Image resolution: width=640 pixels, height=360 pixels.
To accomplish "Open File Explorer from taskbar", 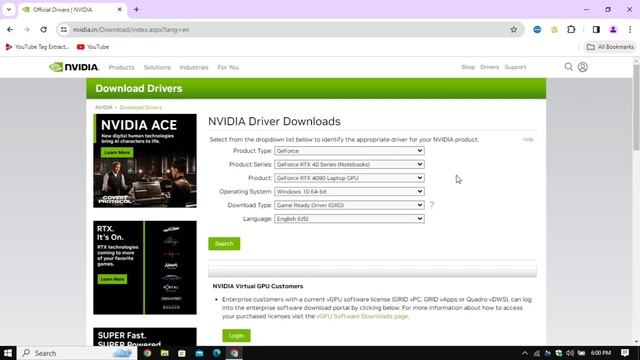I will pyautogui.click(x=164, y=353).
